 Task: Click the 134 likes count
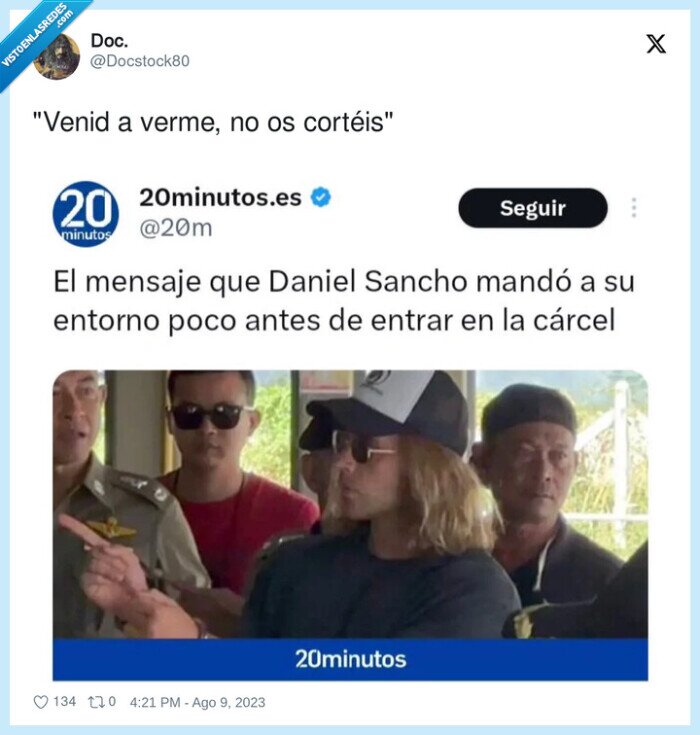pos(64,702)
